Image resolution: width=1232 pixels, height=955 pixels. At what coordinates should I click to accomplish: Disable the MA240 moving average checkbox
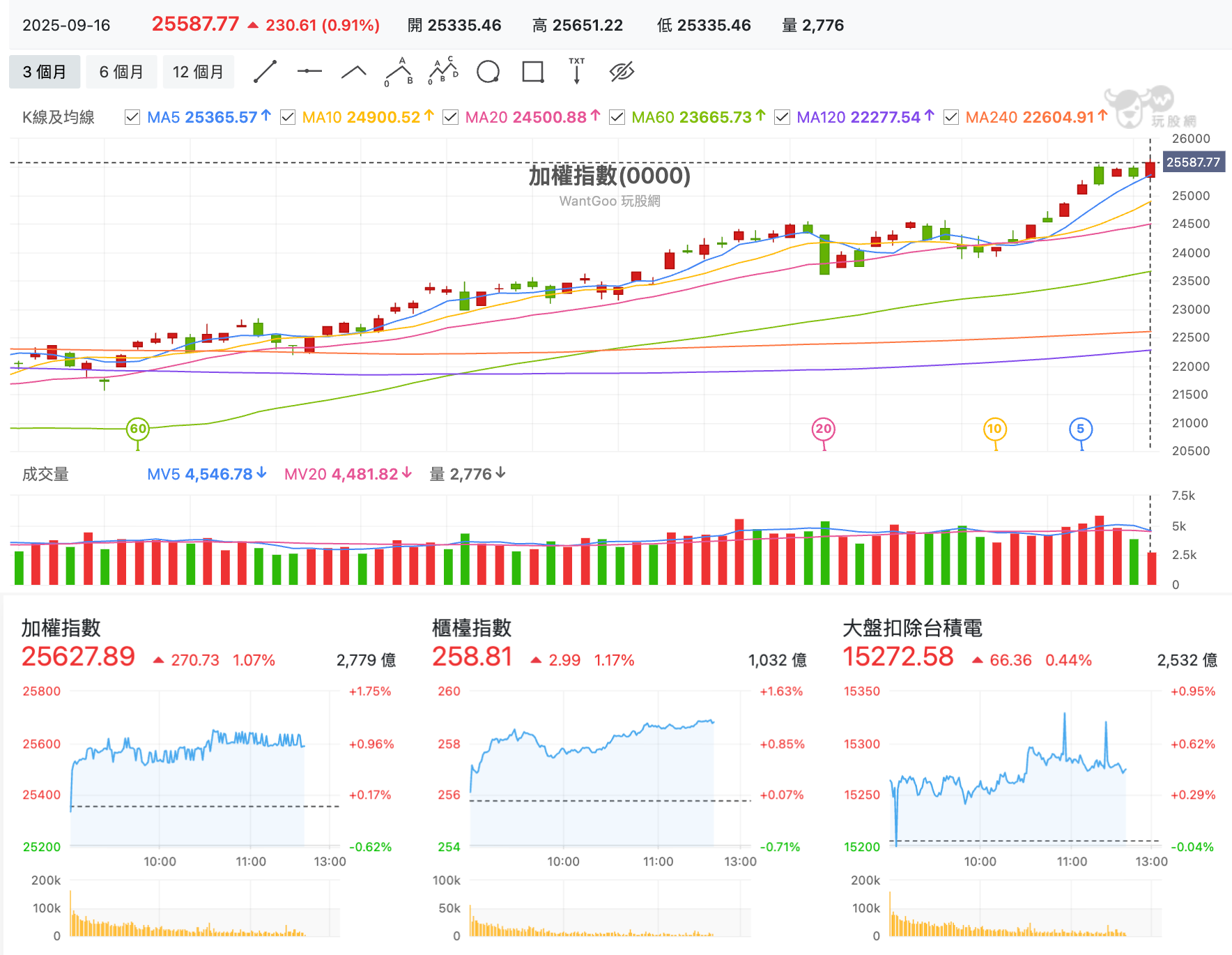tap(950, 117)
